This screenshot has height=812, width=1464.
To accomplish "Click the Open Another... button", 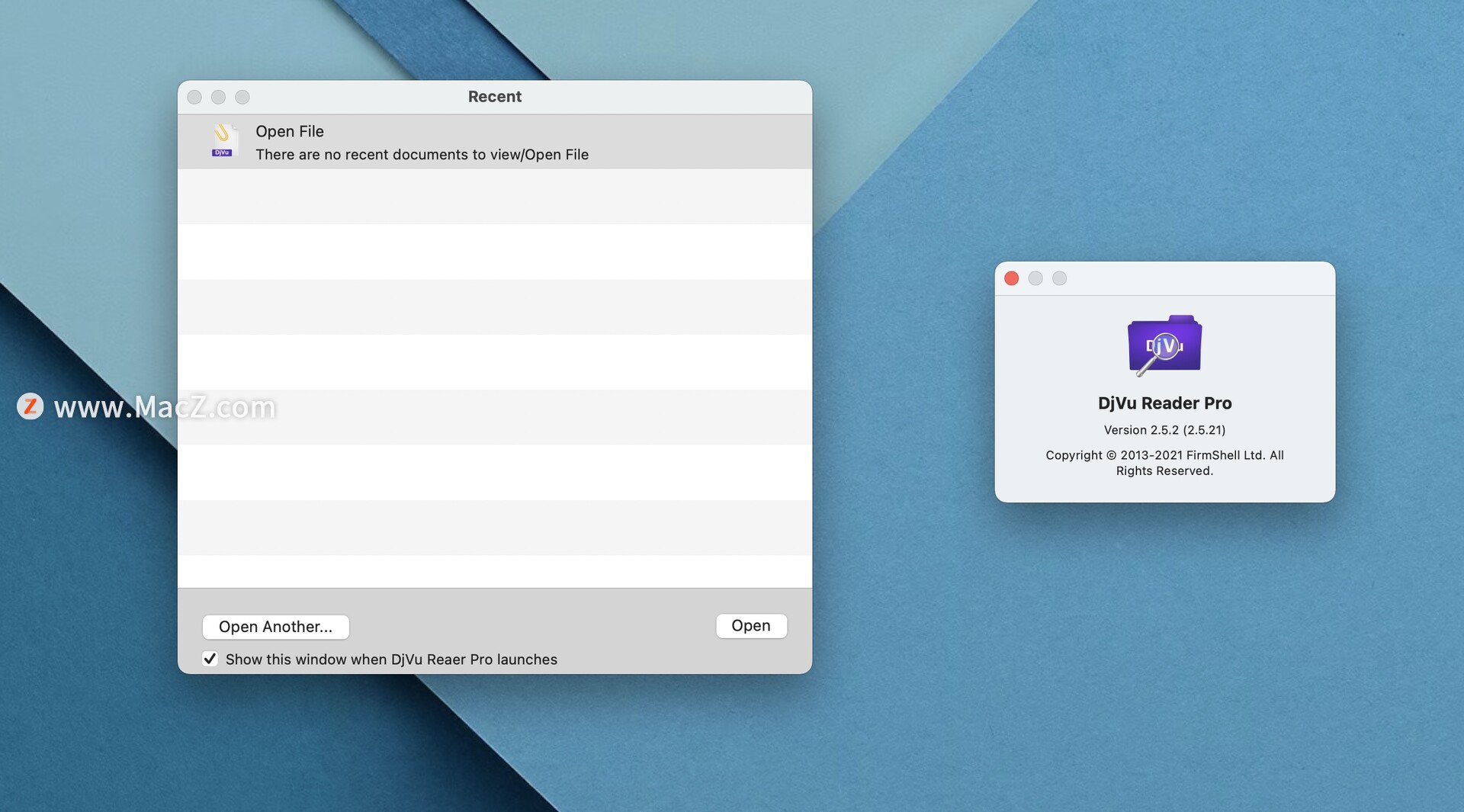I will [275, 627].
